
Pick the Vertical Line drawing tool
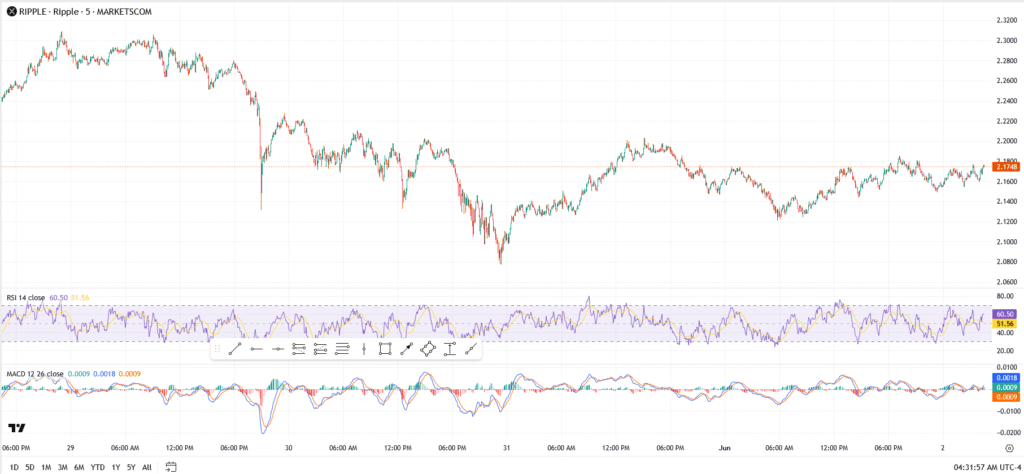[363, 349]
